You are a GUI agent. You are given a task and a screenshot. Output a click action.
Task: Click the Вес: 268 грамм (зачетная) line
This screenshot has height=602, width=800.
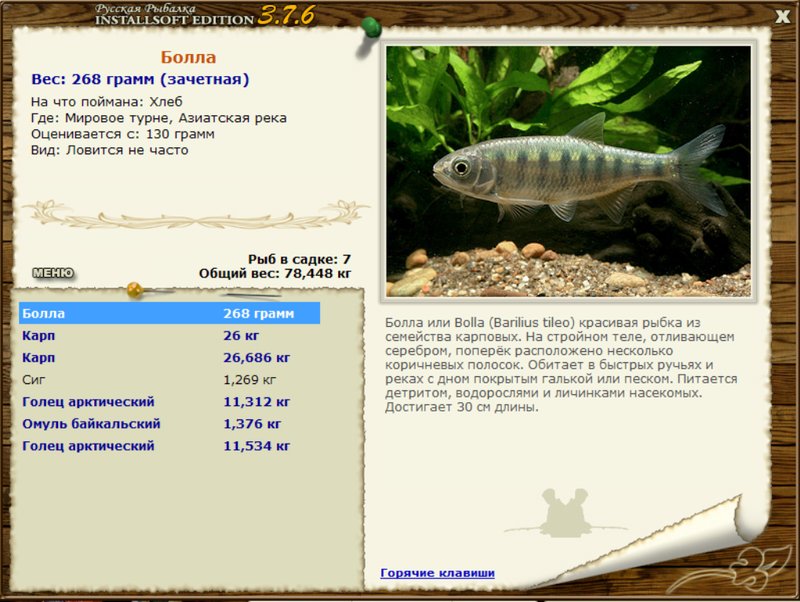pos(140,79)
